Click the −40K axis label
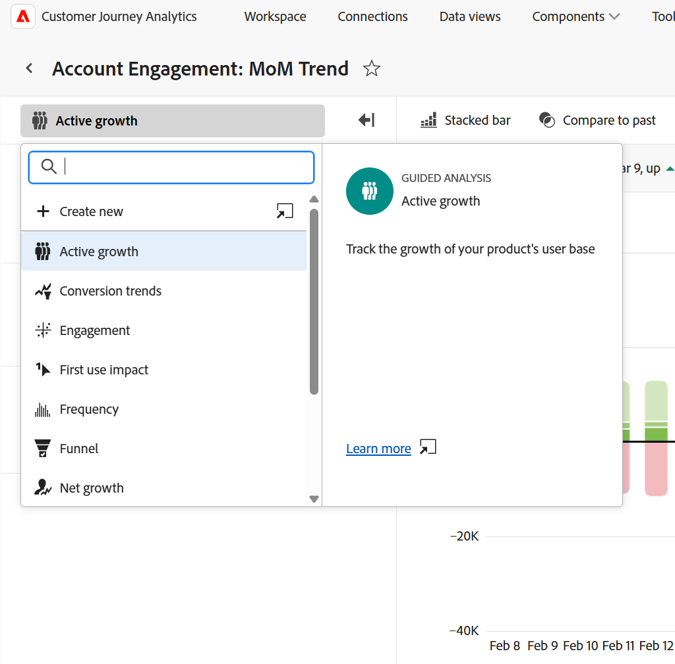The height and width of the screenshot is (664, 675). tap(464, 631)
